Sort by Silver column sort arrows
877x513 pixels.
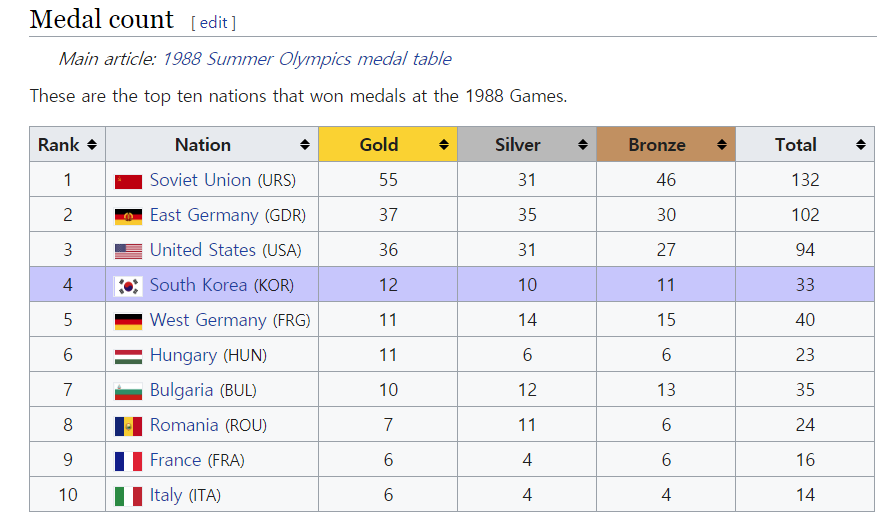583,145
